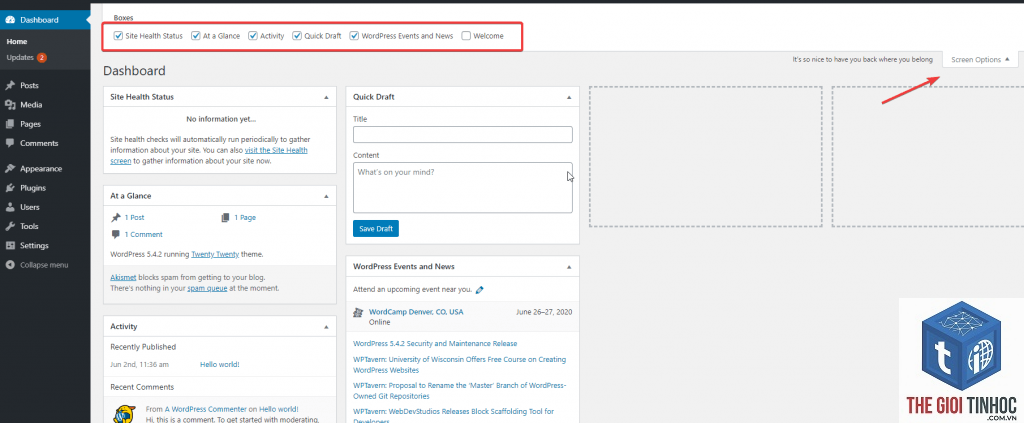Click the Users person icon
Screen dimensions: 1024x423
click(x=10, y=207)
